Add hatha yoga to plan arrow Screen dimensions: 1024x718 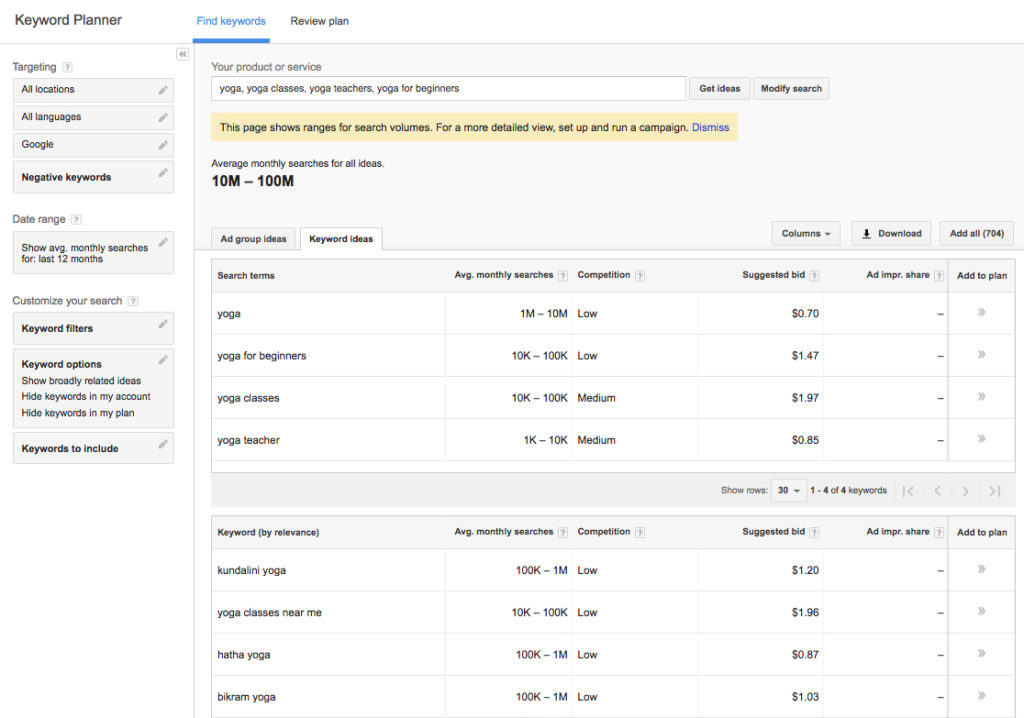981,653
